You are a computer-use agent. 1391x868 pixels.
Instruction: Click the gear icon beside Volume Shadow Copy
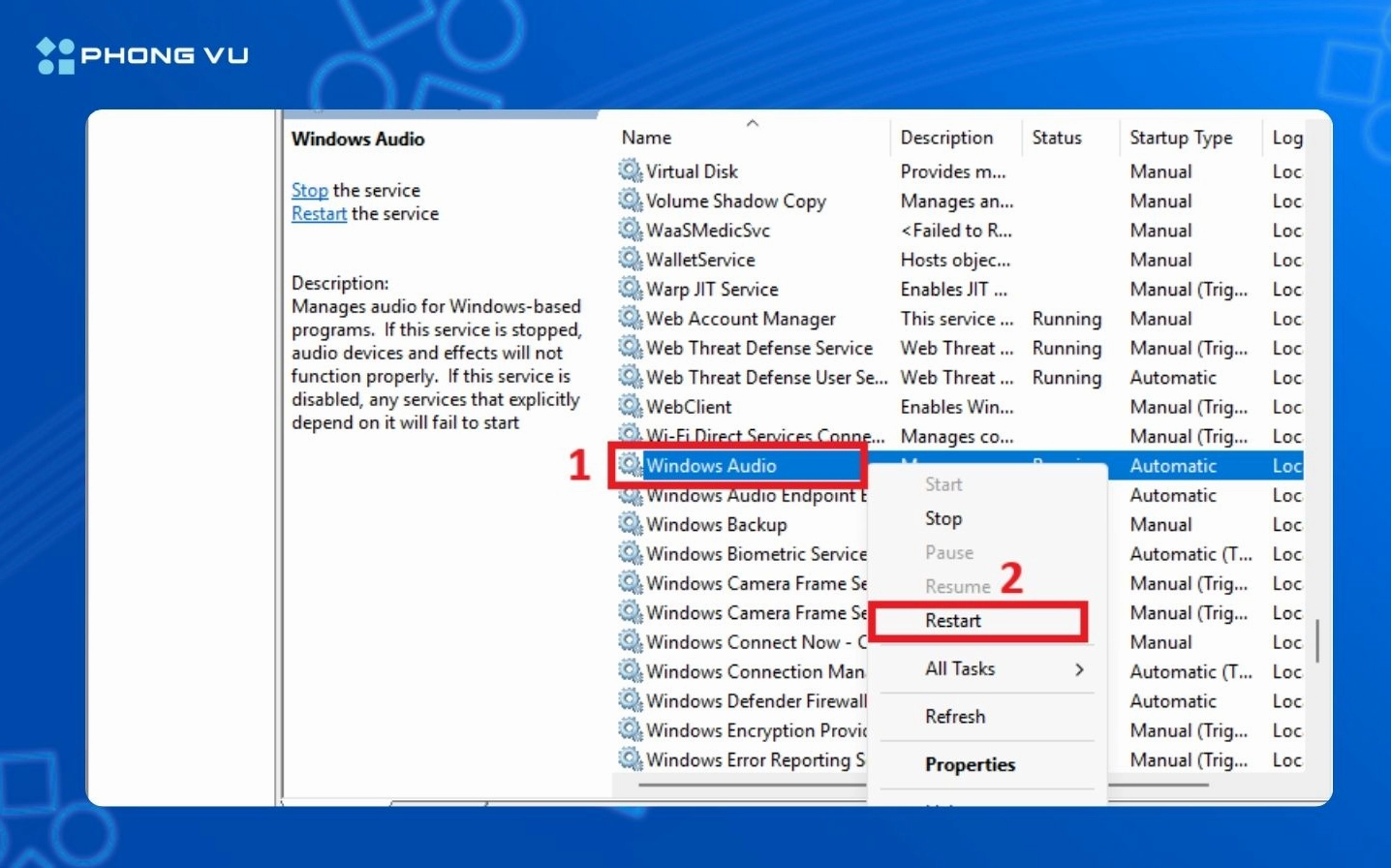[x=631, y=201]
